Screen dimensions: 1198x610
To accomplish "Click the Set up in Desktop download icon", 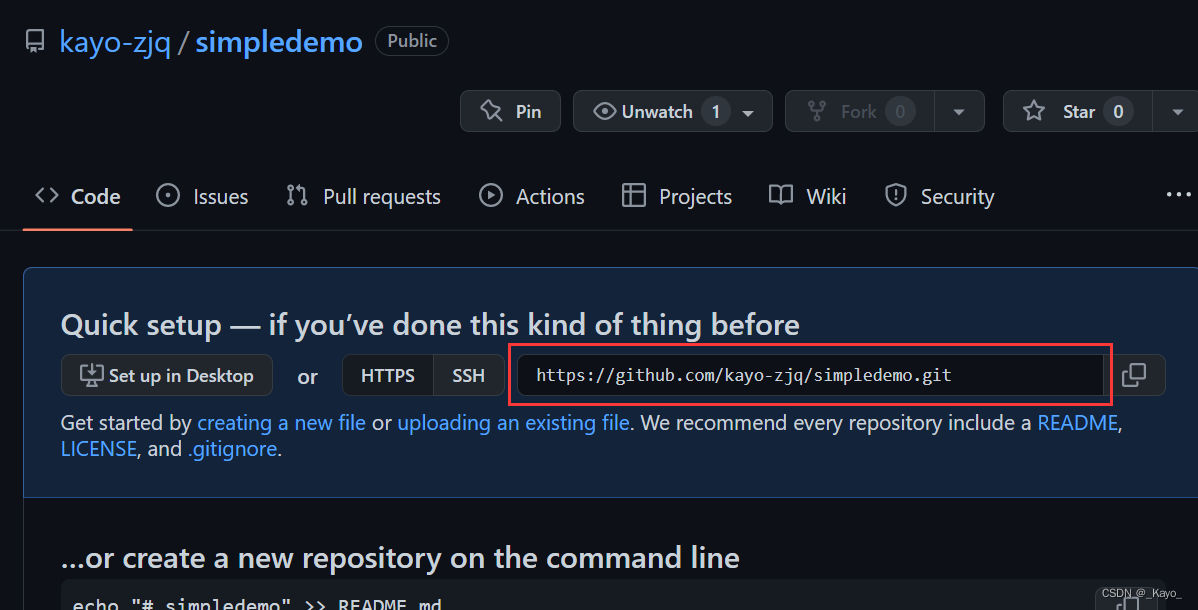I will tap(91, 375).
